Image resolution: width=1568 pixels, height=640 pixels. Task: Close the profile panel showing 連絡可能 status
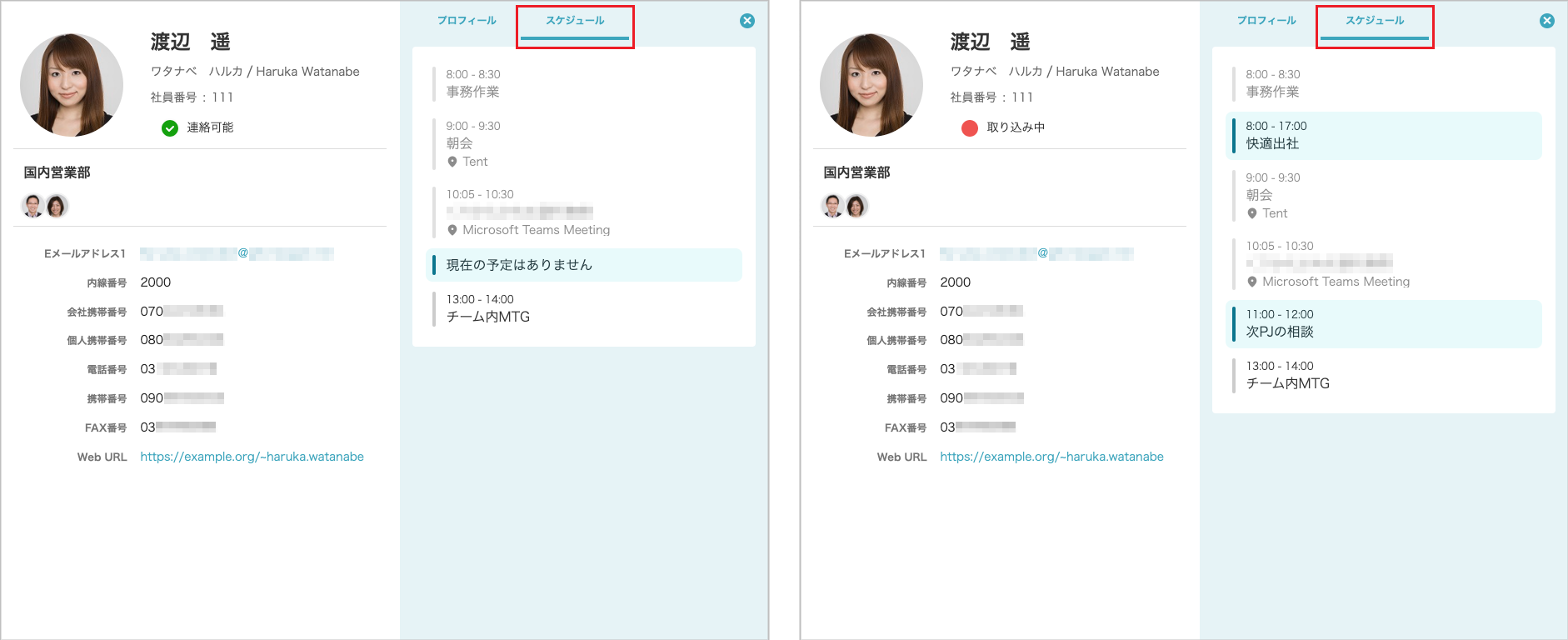click(747, 21)
